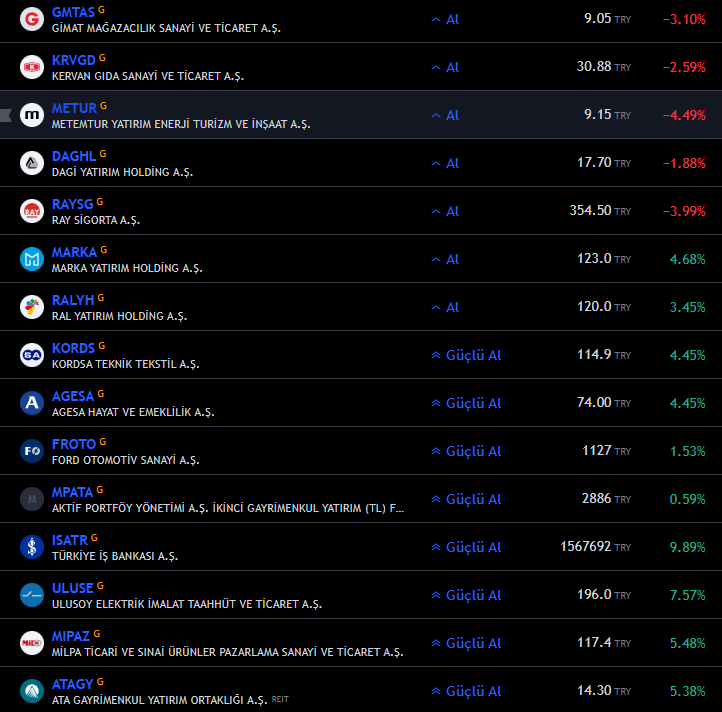This screenshot has height=712, width=722.
Task: Click 'TÜRKİYE İŞ BANKASI A.Ş.' company name
Action: coord(115,556)
